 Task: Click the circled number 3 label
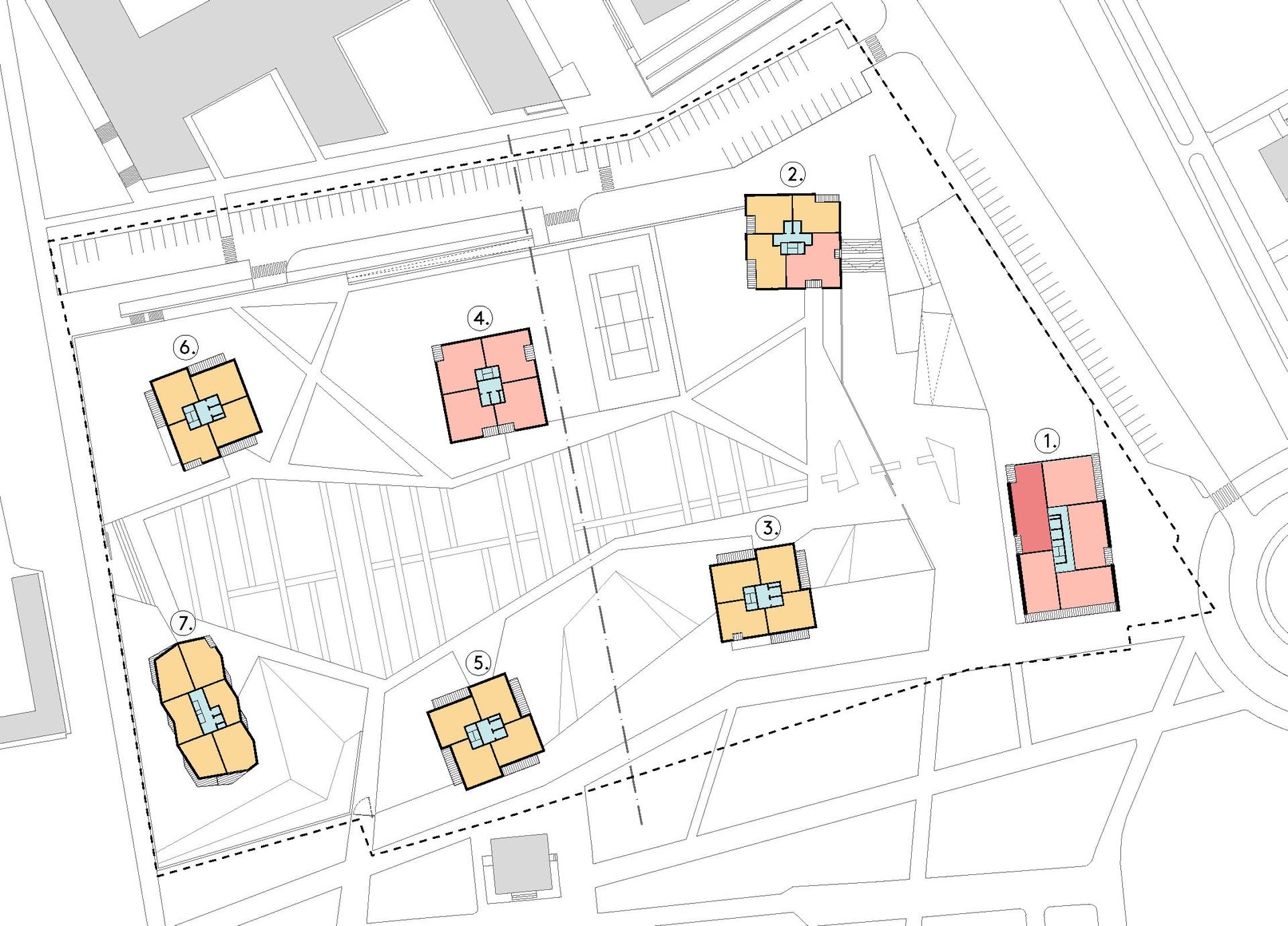(x=767, y=528)
